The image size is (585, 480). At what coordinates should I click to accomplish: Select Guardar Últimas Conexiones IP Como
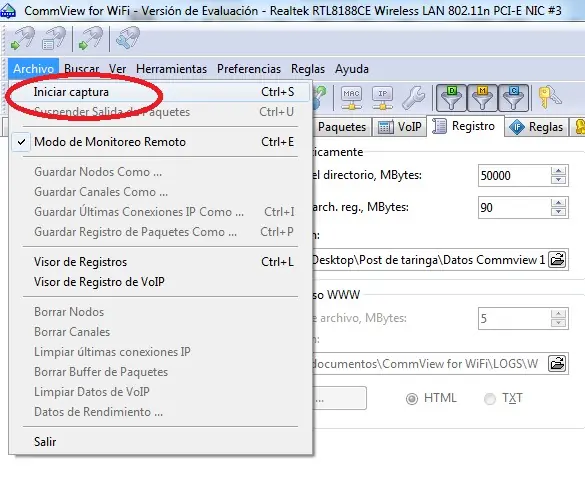click(160, 212)
